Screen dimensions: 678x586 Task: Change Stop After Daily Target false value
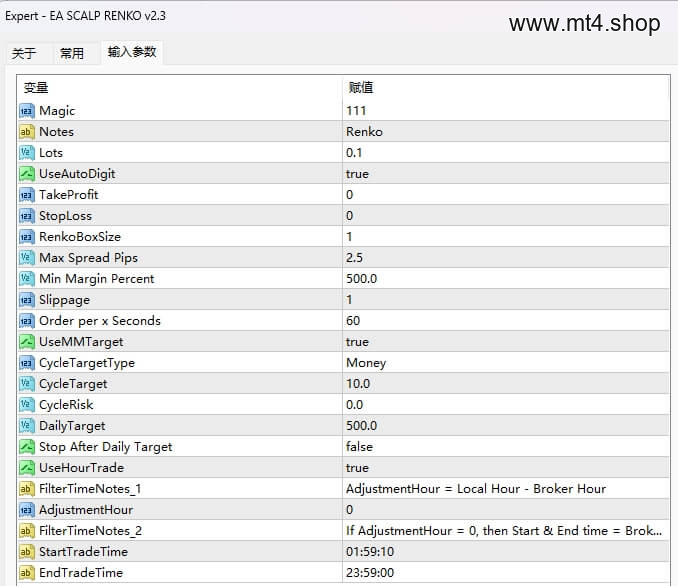click(506, 447)
